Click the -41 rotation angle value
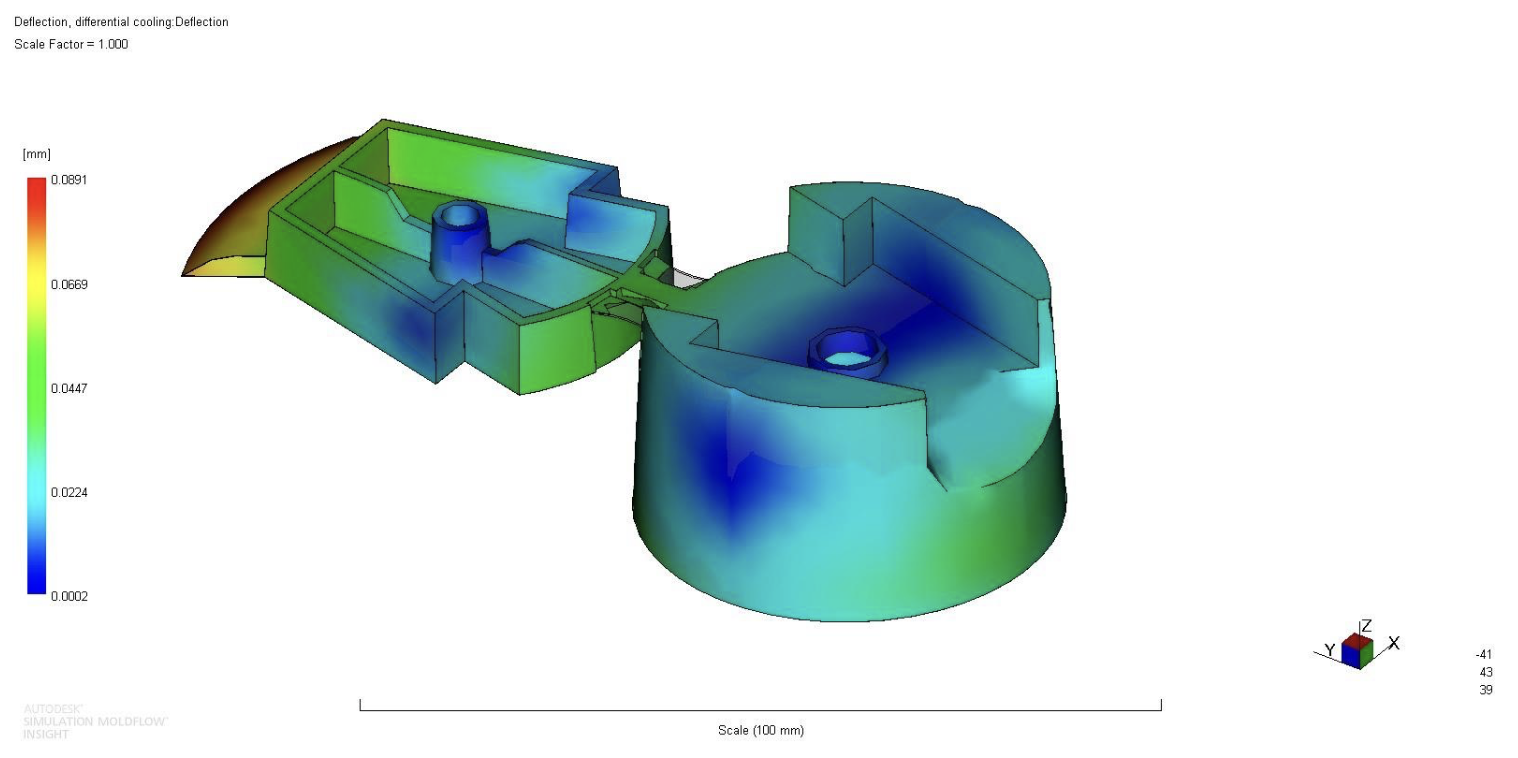 click(x=1484, y=654)
